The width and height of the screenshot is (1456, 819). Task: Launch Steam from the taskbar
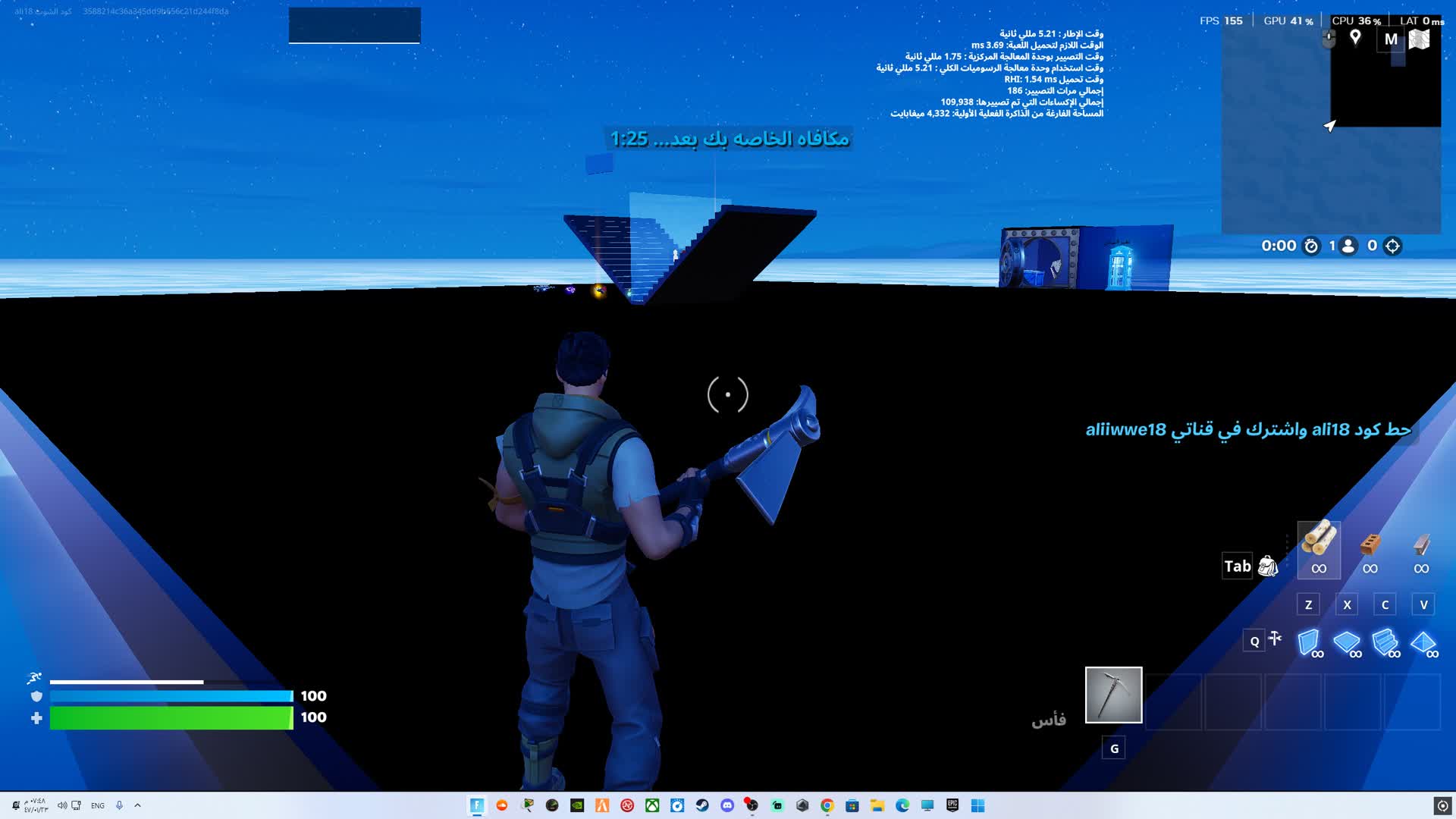[701, 805]
